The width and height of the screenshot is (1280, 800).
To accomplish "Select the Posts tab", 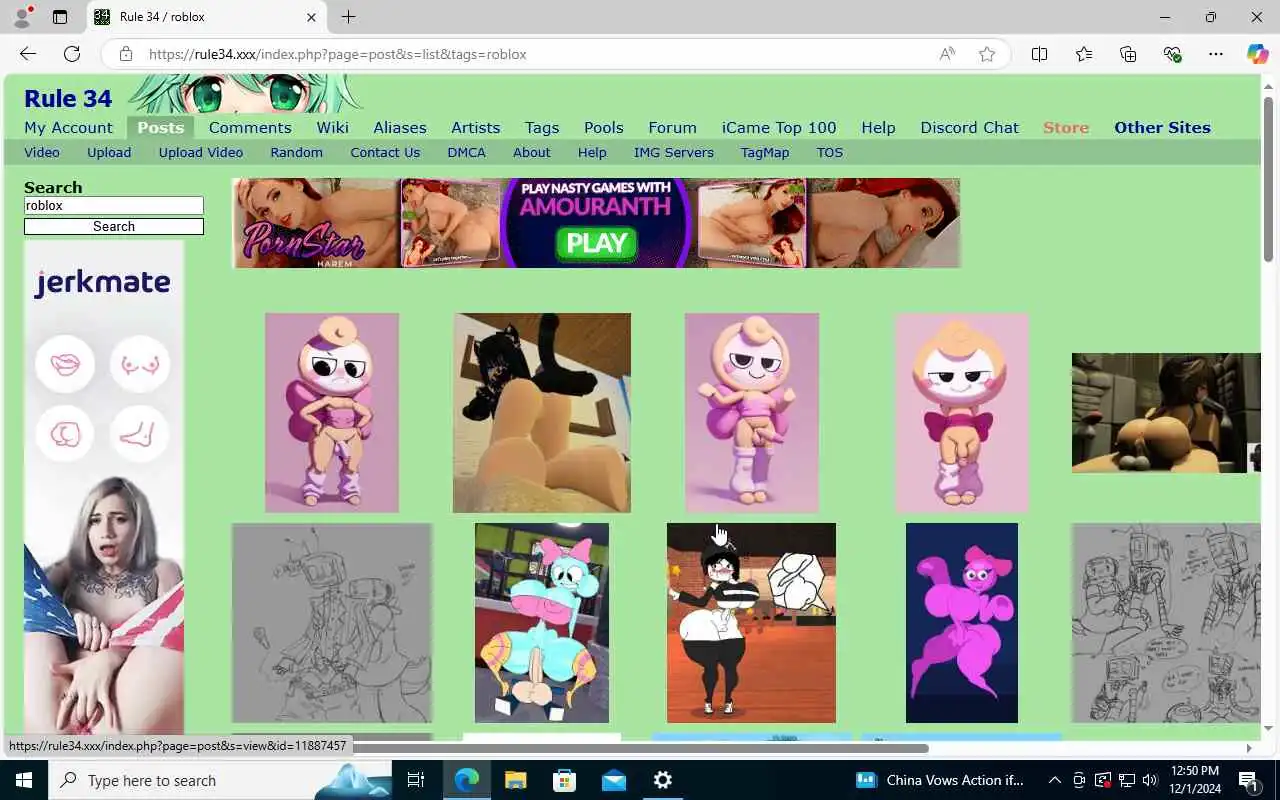I will 161,128.
